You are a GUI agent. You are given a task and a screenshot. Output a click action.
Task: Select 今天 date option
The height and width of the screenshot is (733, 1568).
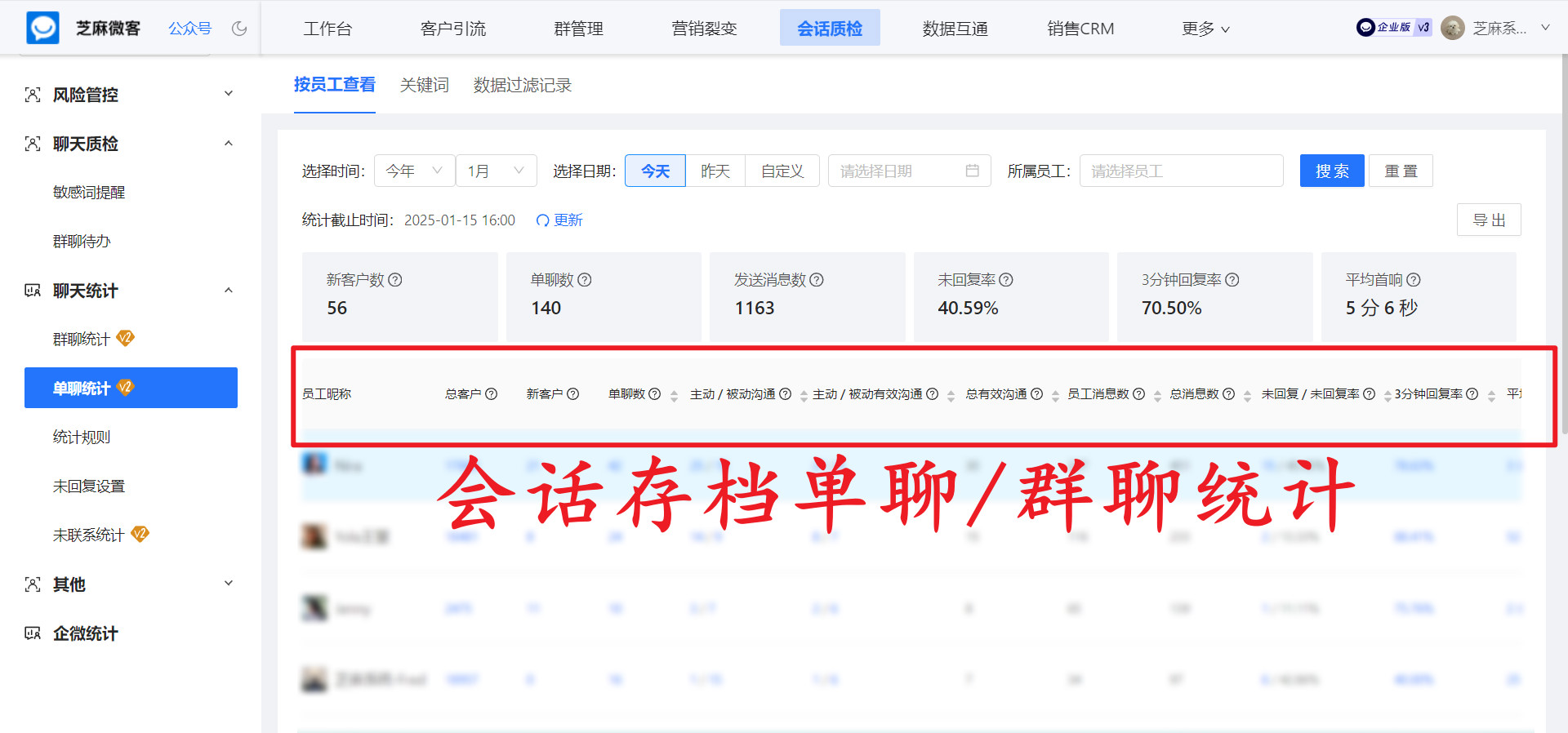(655, 171)
